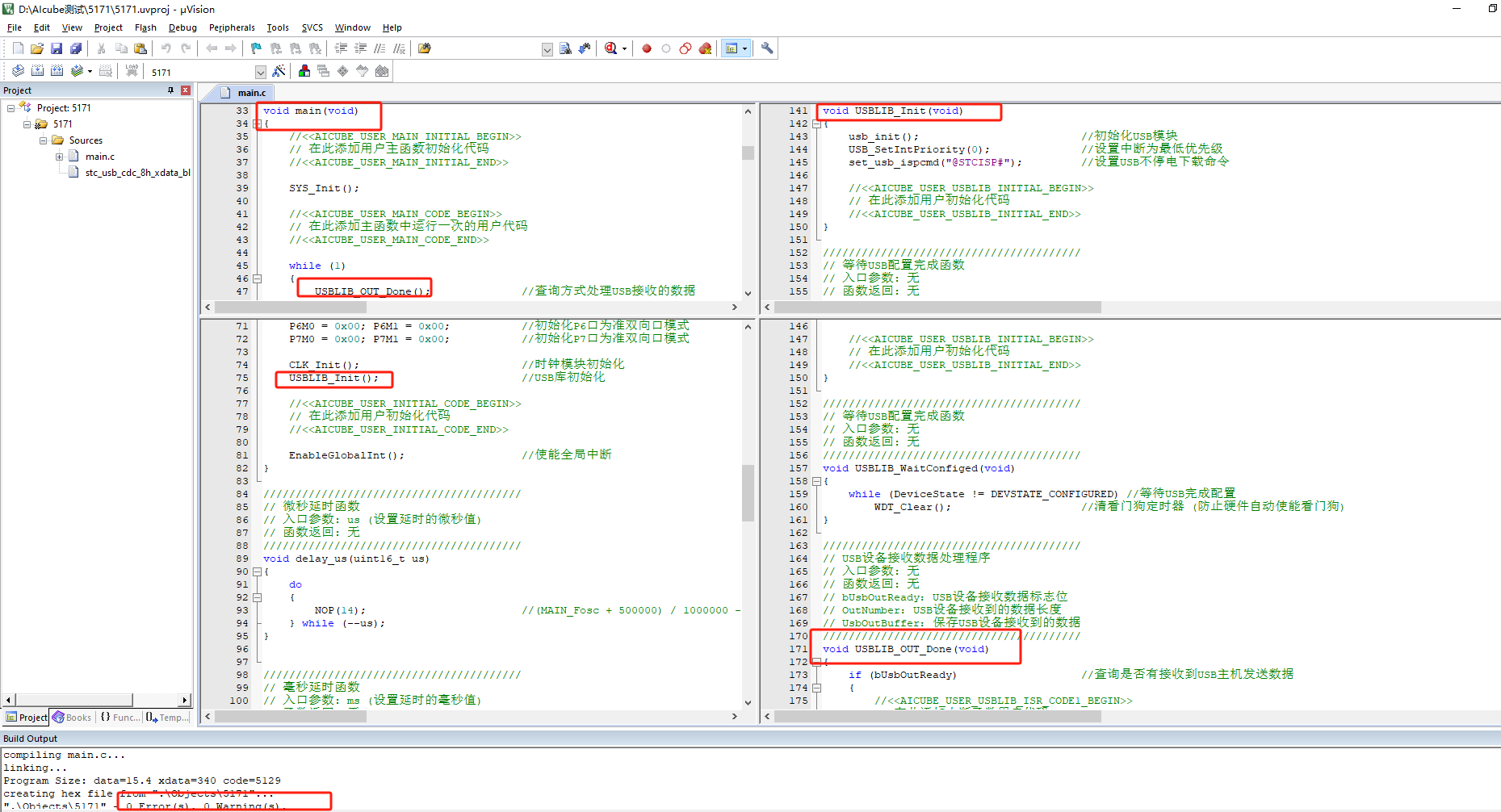Viewport: 1501px width, 812px height.
Task: Open the target selector dropdown showing 5171
Action: [260, 72]
